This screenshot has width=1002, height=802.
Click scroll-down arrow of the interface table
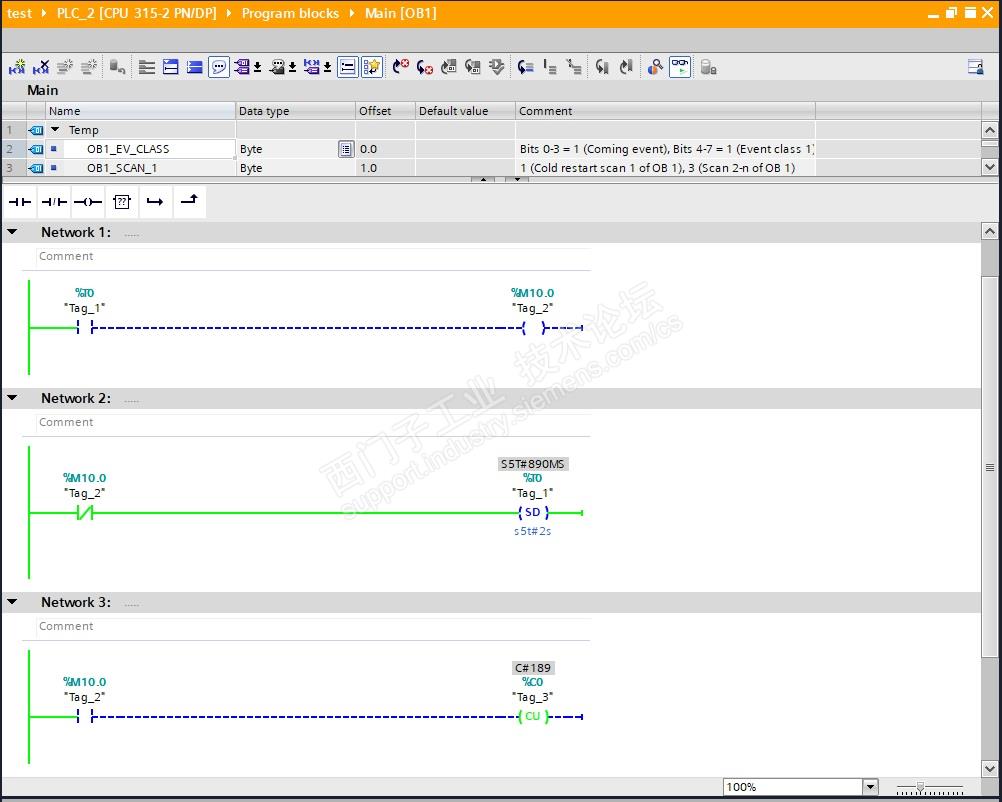coord(989,167)
